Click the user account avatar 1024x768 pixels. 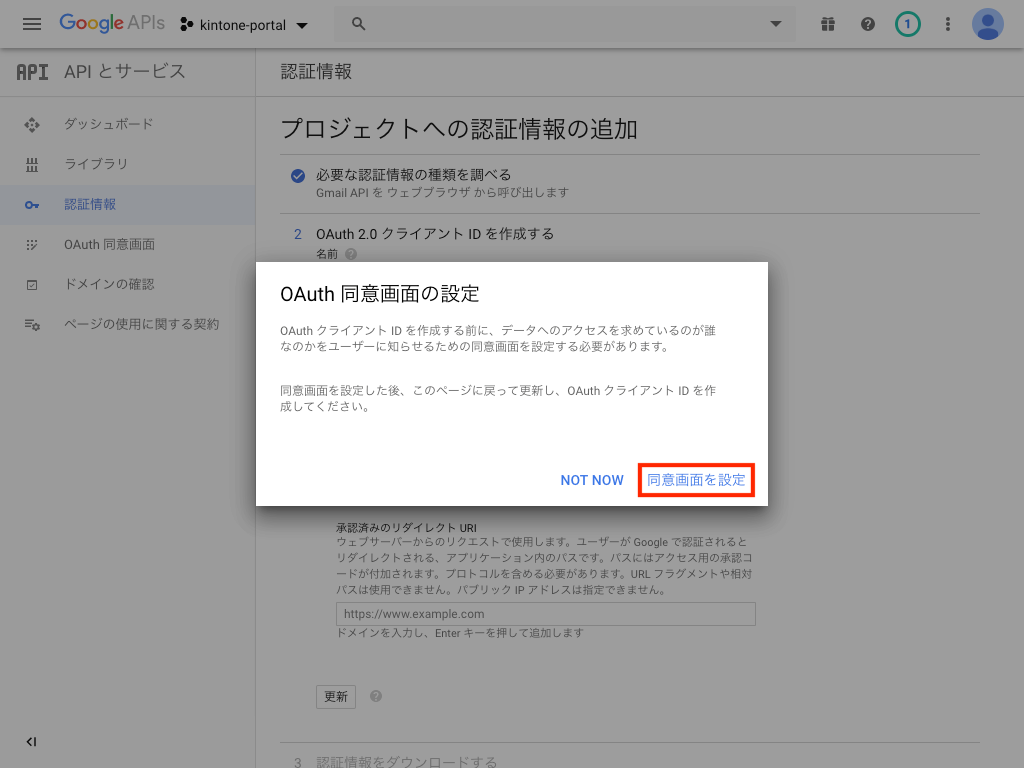click(x=988, y=24)
